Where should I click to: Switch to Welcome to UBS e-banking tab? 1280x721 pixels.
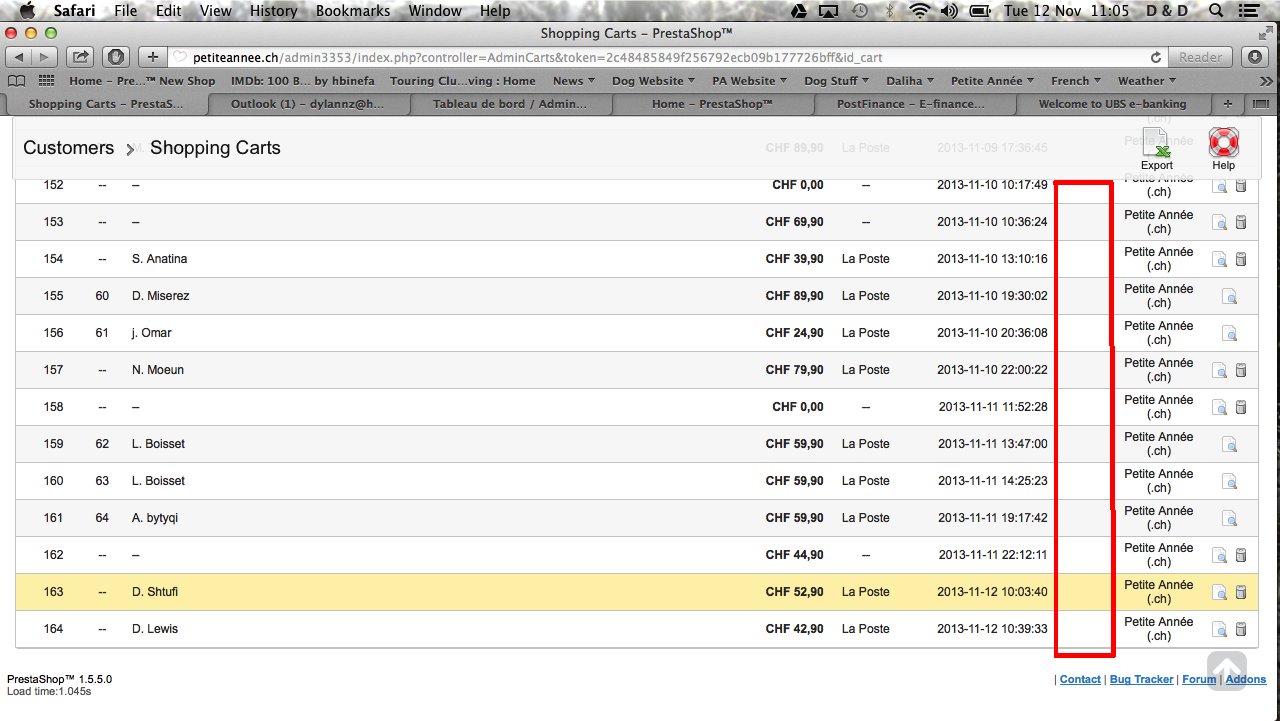tap(1112, 104)
